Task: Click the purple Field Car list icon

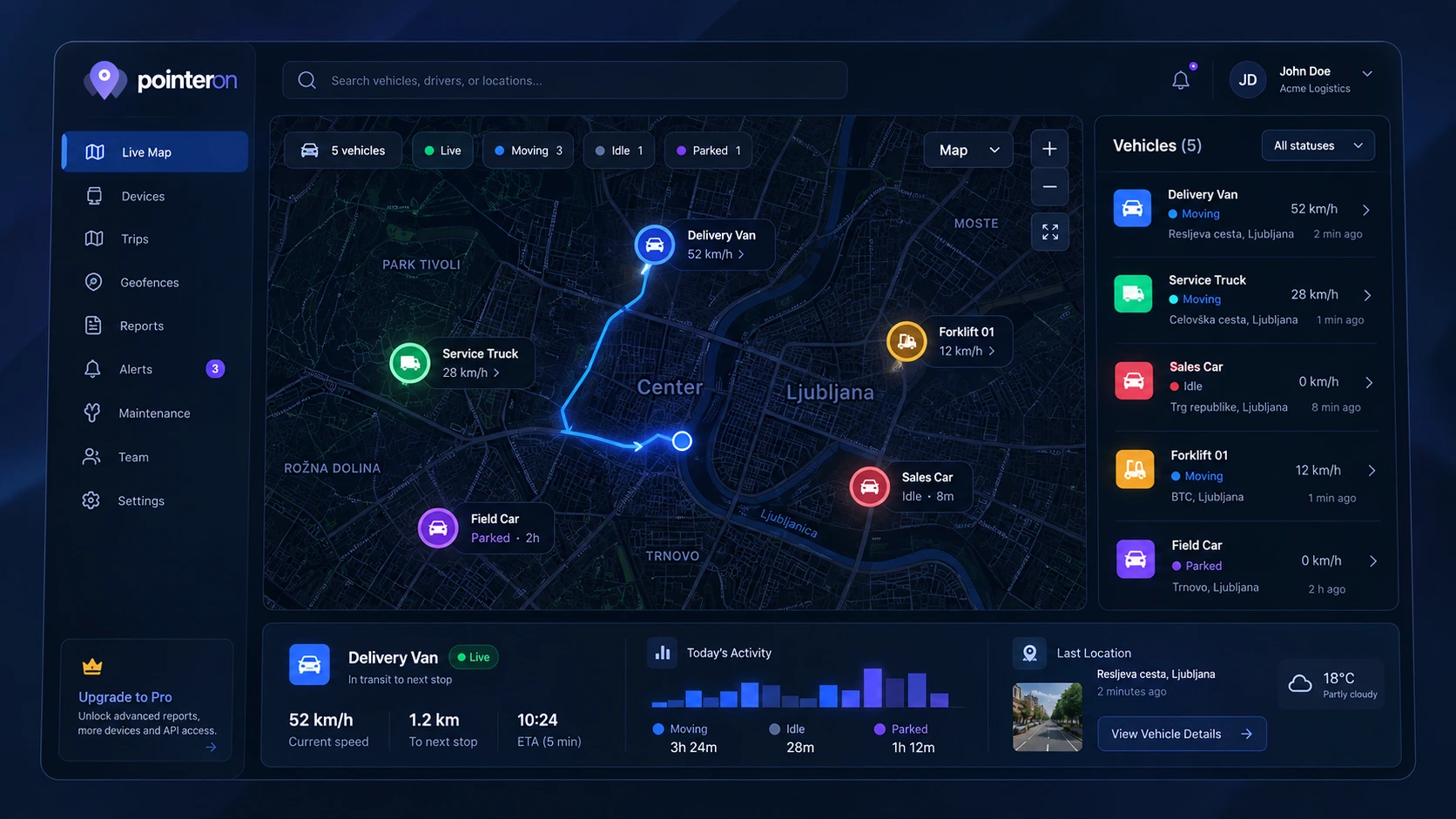Action: click(1136, 559)
